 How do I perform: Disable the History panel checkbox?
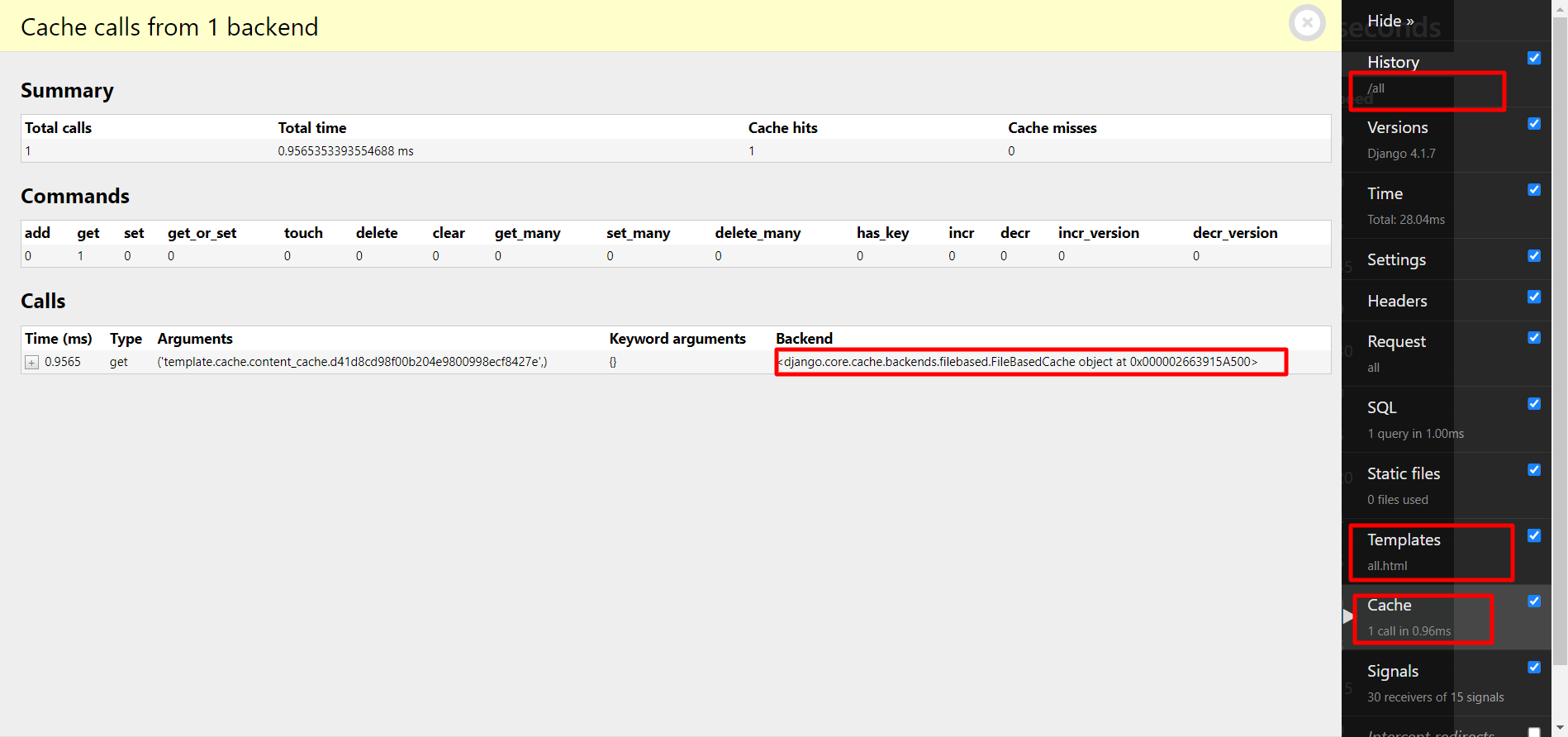pyautogui.click(x=1534, y=58)
